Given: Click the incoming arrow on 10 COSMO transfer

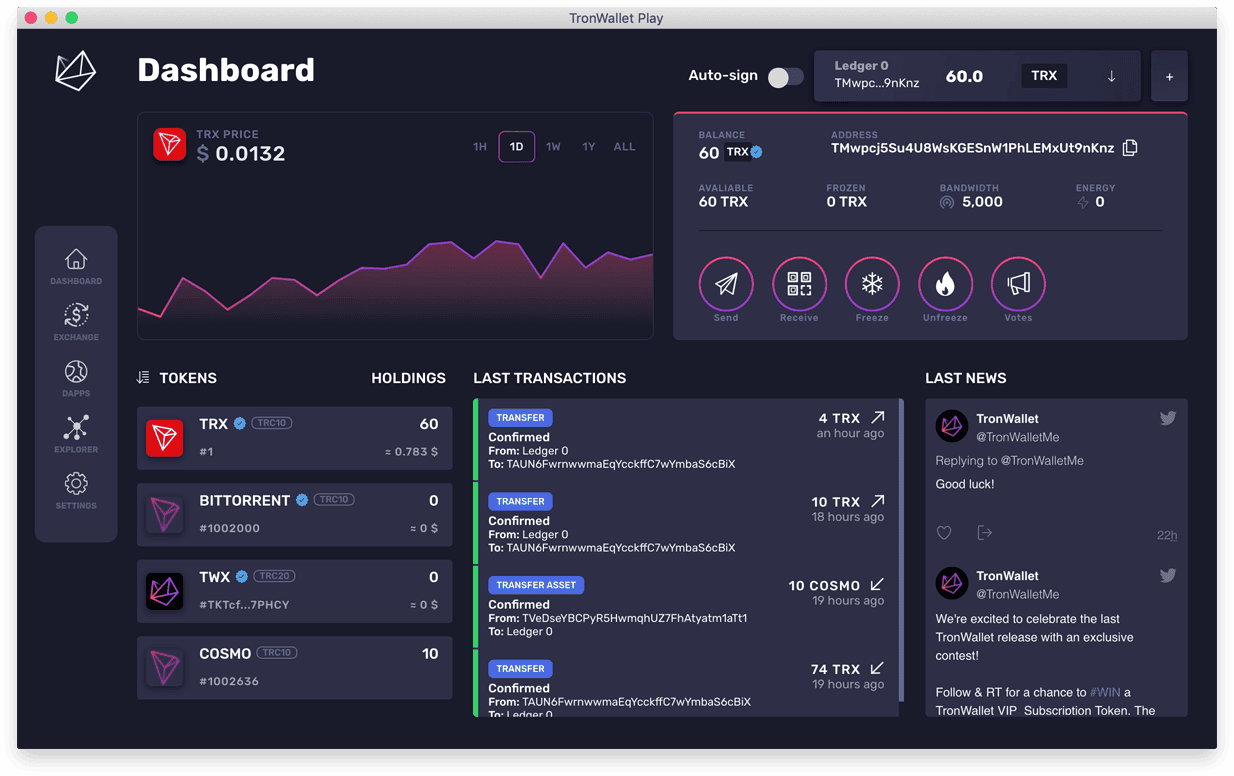Looking at the screenshot, I should pyautogui.click(x=878, y=584).
